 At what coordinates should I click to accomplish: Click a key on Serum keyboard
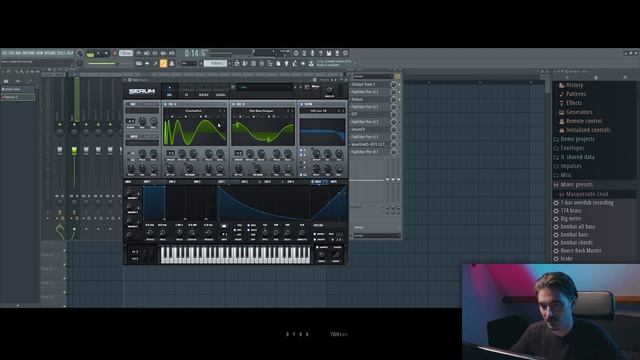point(235,255)
